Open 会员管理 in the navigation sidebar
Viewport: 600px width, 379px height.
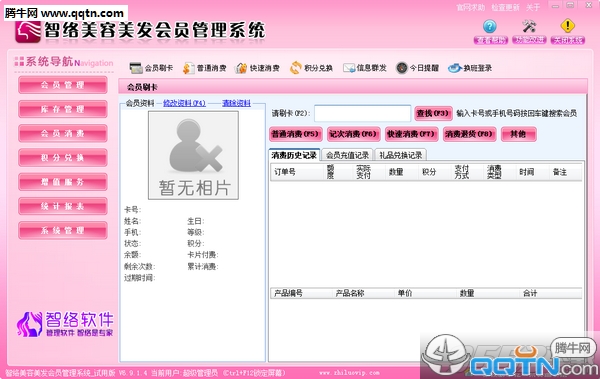(63, 85)
